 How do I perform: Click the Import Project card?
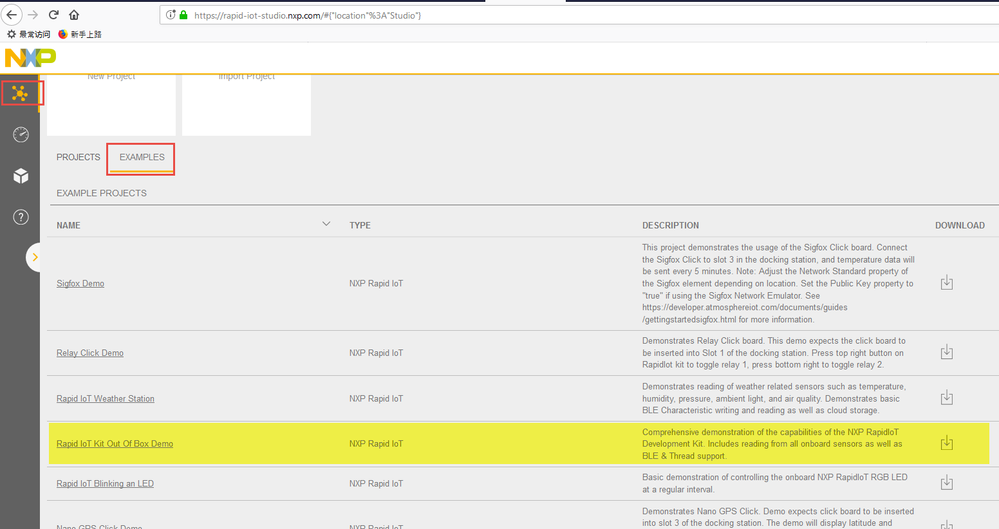[247, 105]
